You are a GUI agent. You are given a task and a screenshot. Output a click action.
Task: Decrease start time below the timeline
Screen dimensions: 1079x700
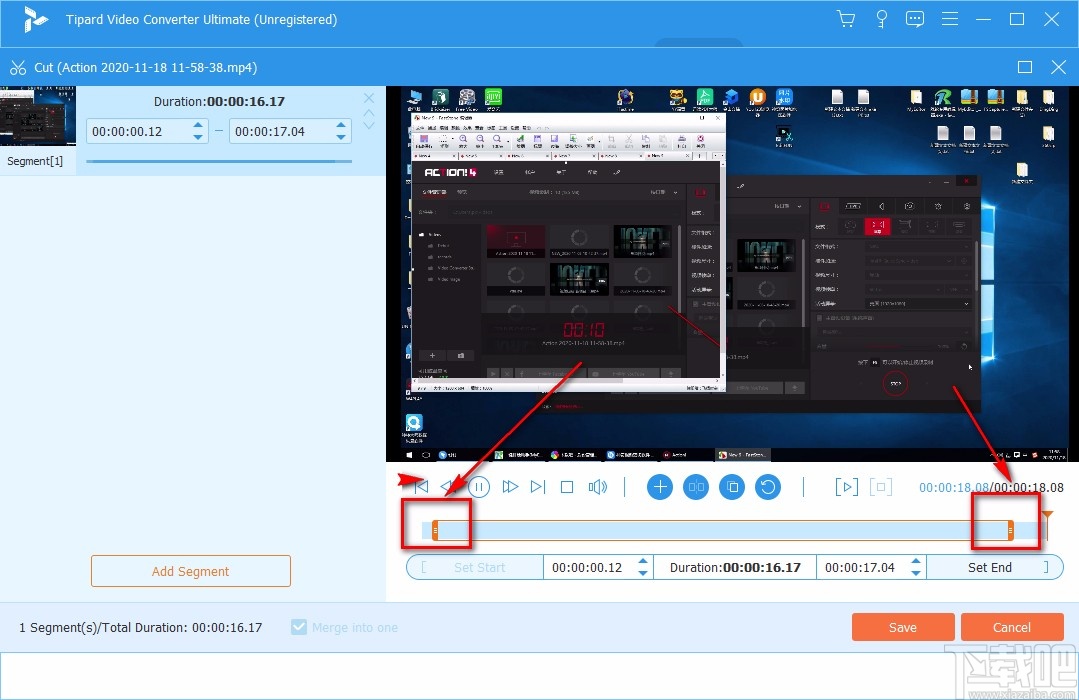[643, 573]
